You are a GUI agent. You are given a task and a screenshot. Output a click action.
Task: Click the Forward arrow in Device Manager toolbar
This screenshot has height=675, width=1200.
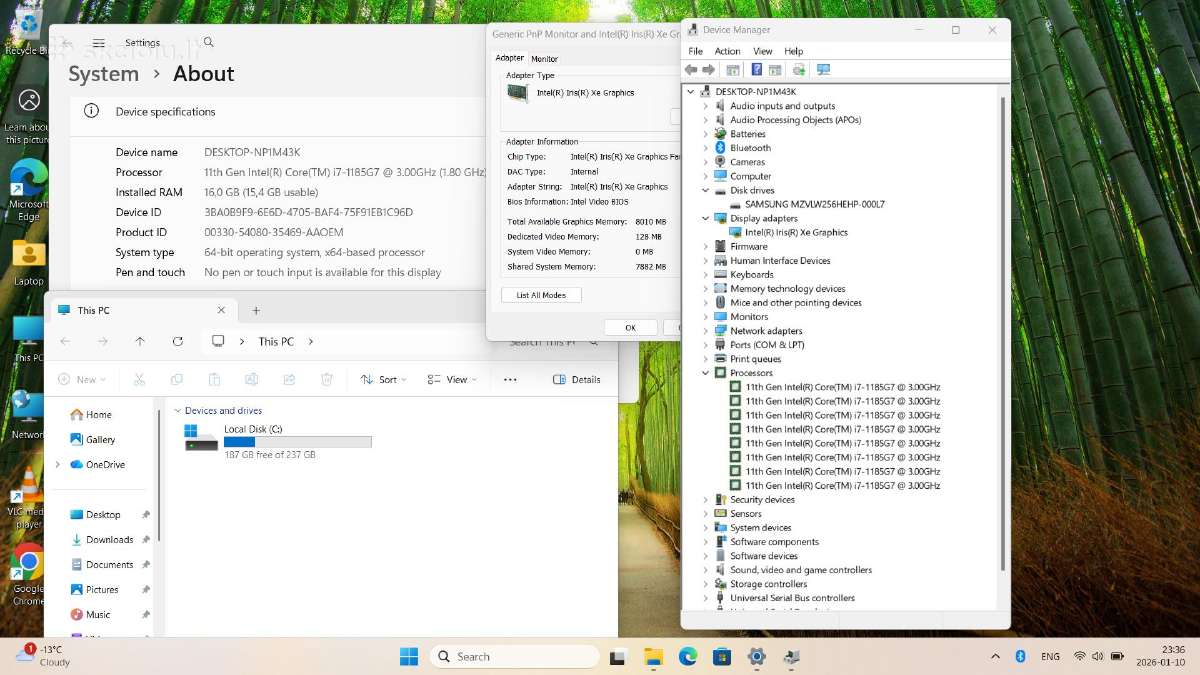coord(709,70)
